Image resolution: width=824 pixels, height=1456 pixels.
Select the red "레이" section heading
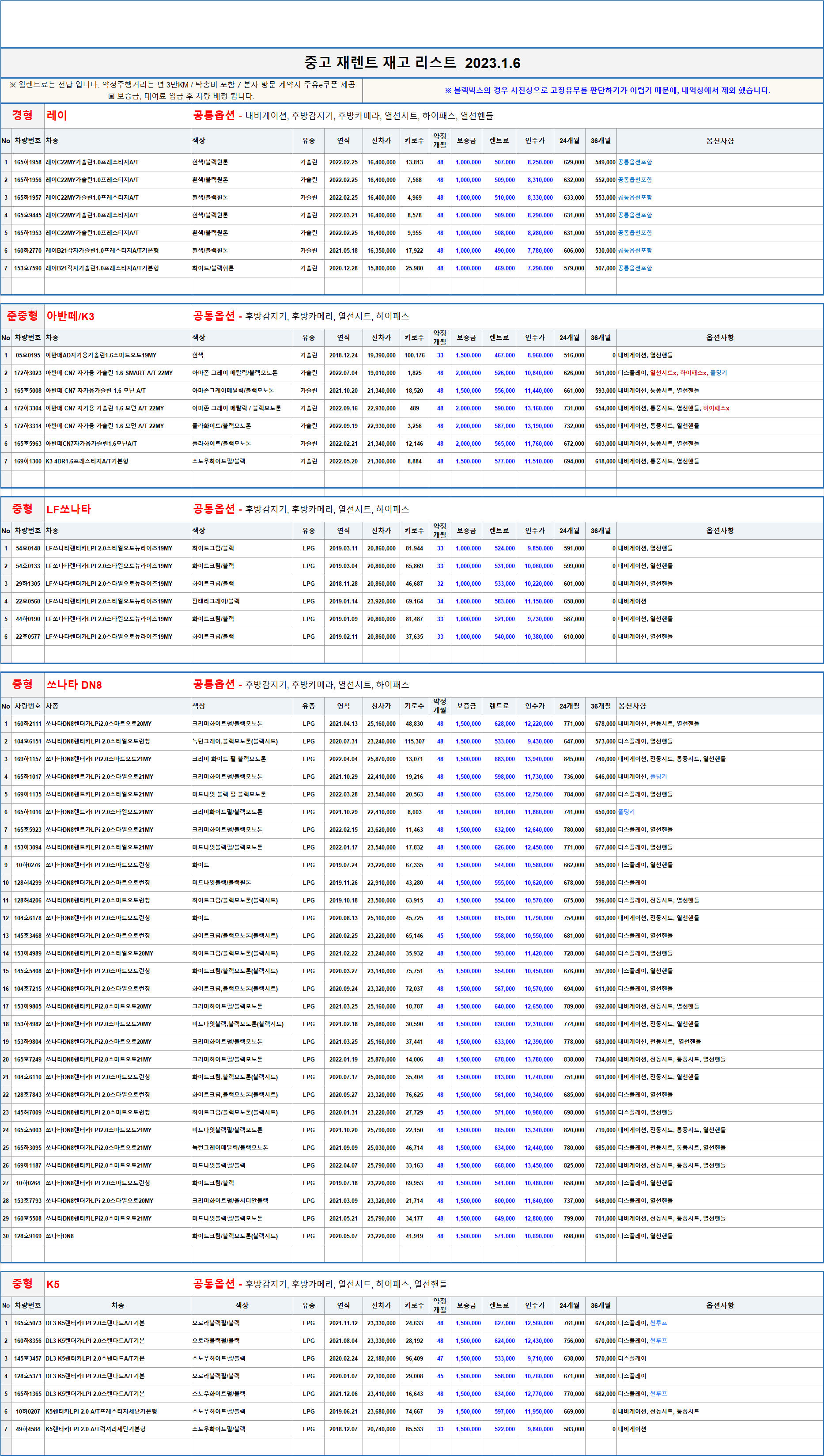click(x=57, y=115)
